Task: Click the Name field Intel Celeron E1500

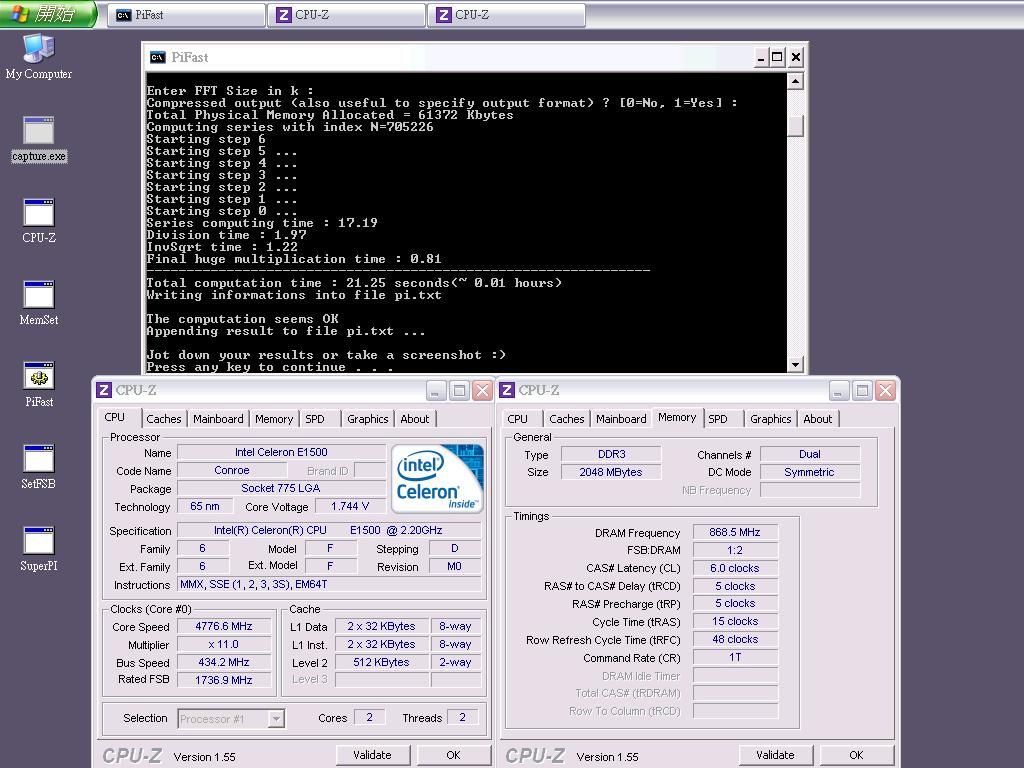Action: (281, 452)
